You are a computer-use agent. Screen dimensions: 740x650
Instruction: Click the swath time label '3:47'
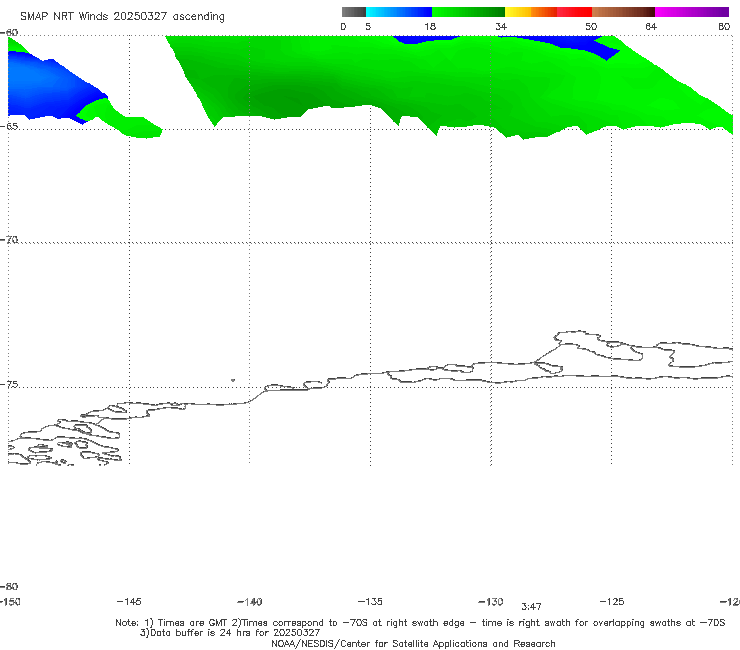531,607
